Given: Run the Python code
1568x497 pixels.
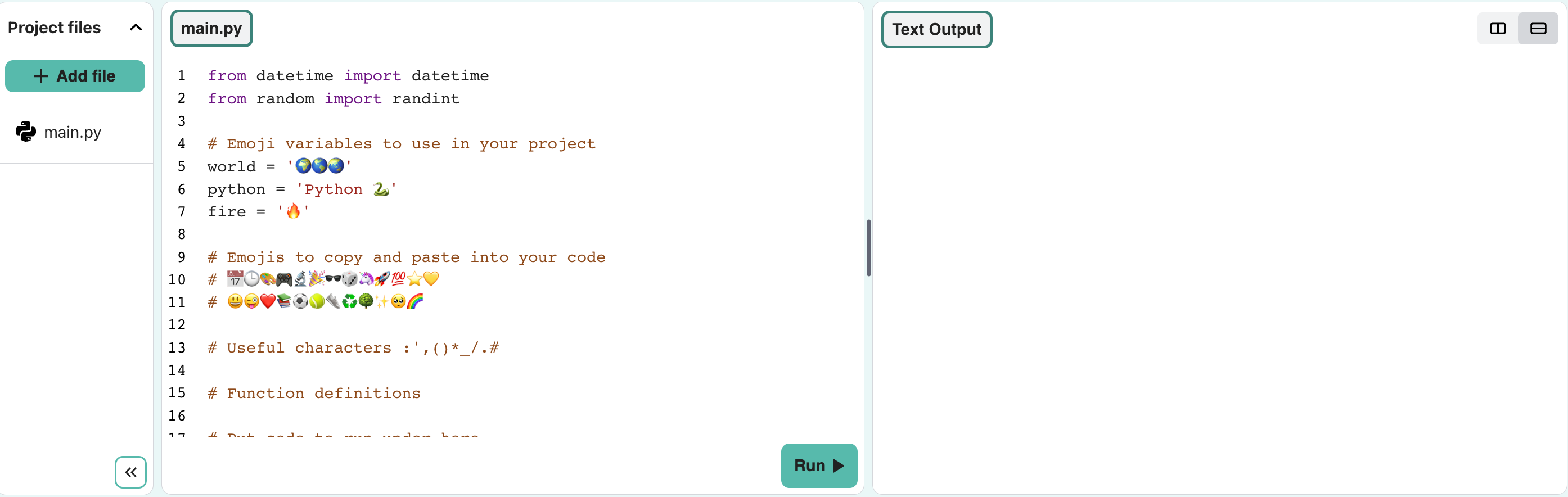Looking at the screenshot, I should [818, 466].
